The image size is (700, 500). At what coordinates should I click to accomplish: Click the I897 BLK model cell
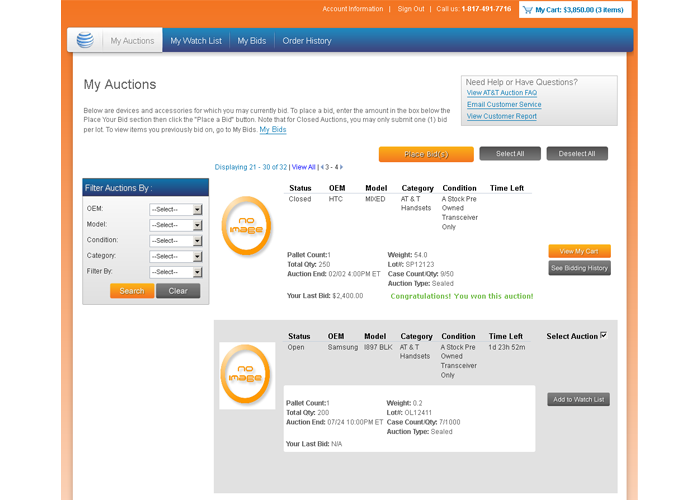[378, 347]
